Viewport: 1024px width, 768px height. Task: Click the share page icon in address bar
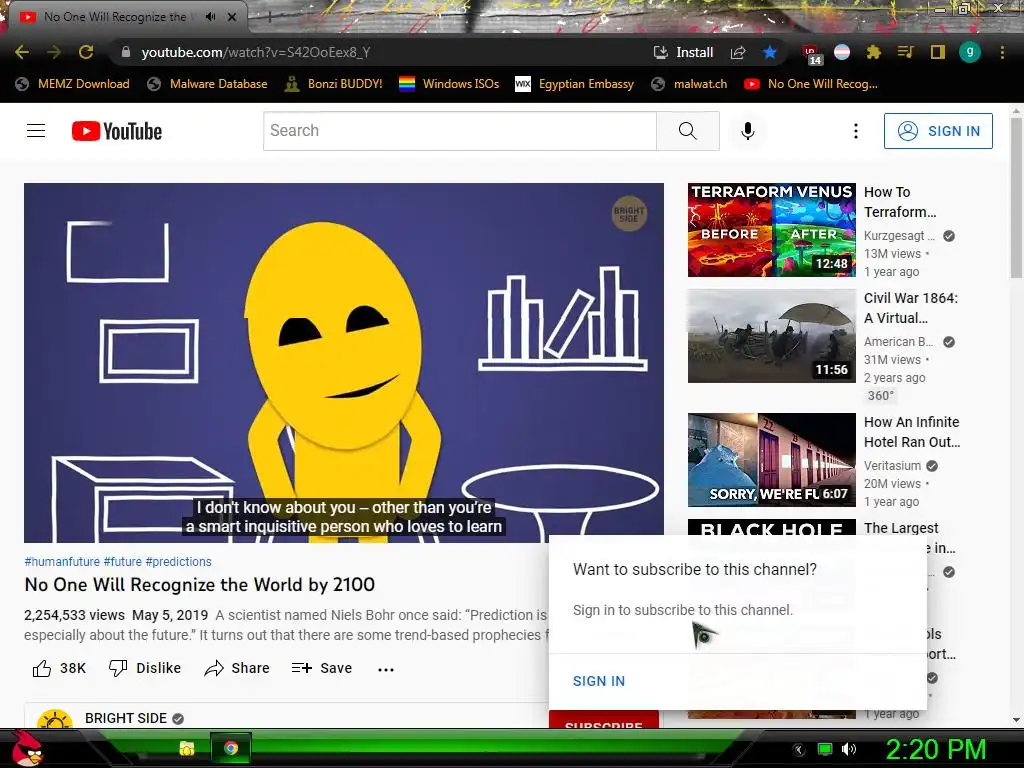738,52
